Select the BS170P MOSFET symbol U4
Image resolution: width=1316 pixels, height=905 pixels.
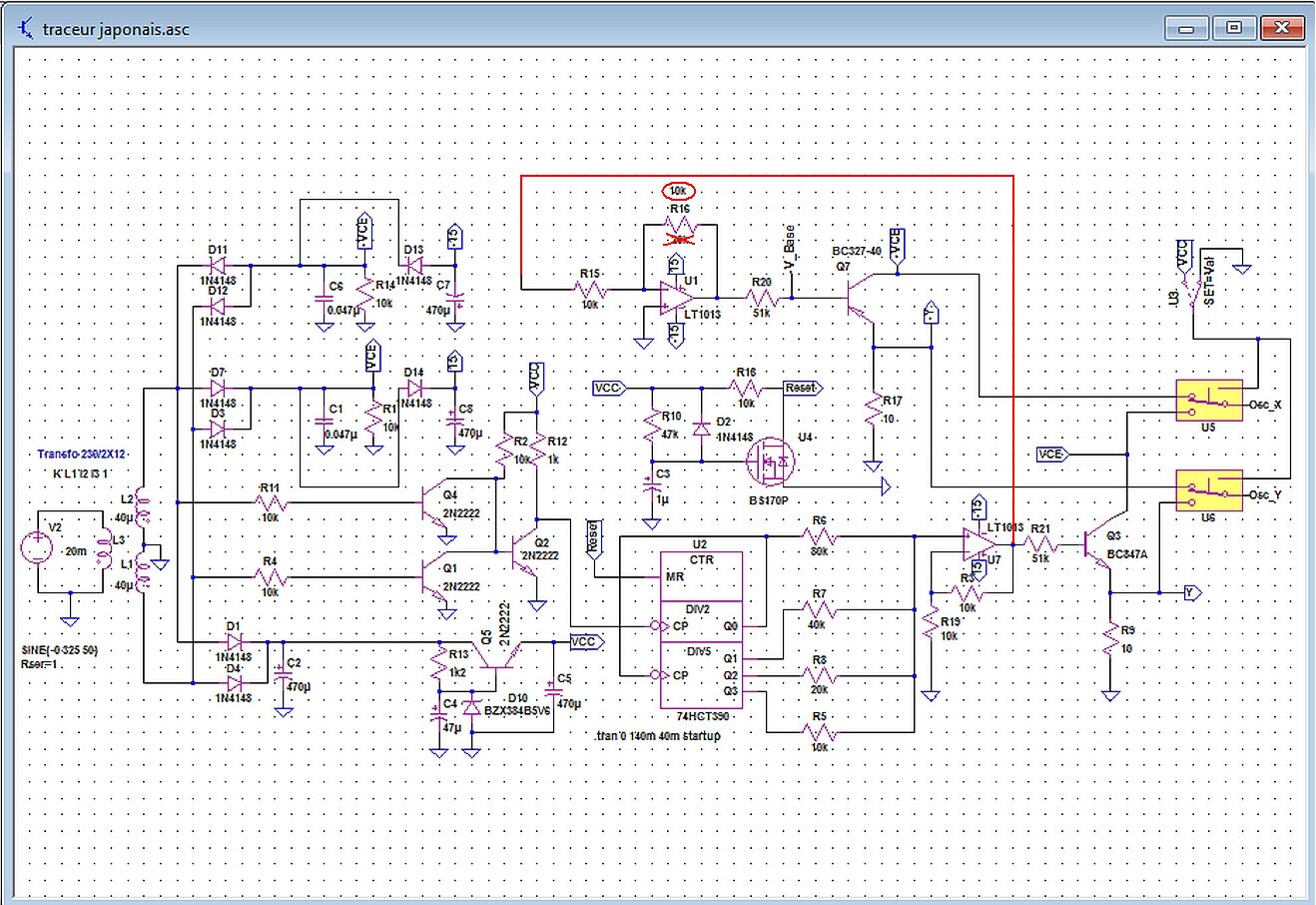click(x=773, y=459)
